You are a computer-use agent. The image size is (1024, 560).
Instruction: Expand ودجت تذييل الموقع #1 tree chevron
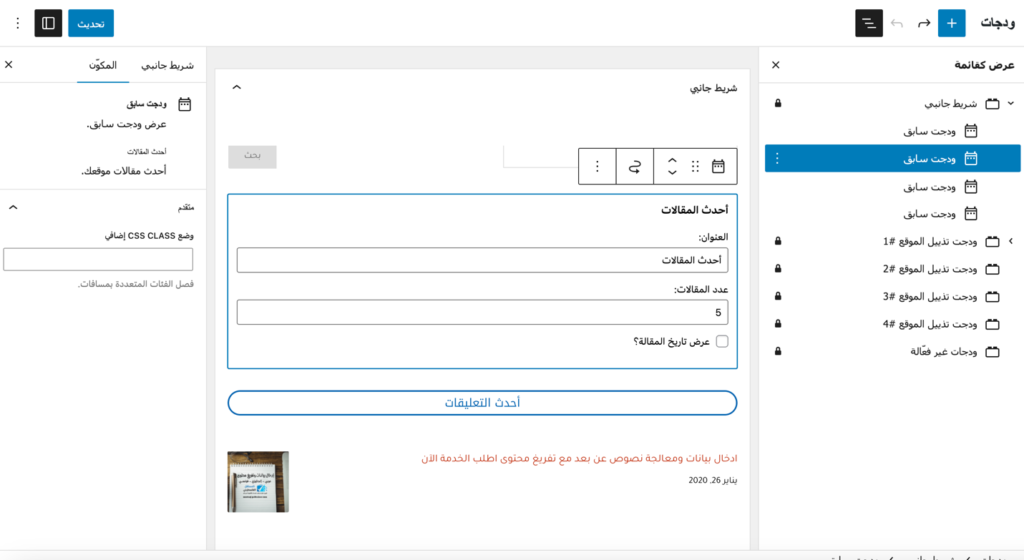tap(1010, 241)
